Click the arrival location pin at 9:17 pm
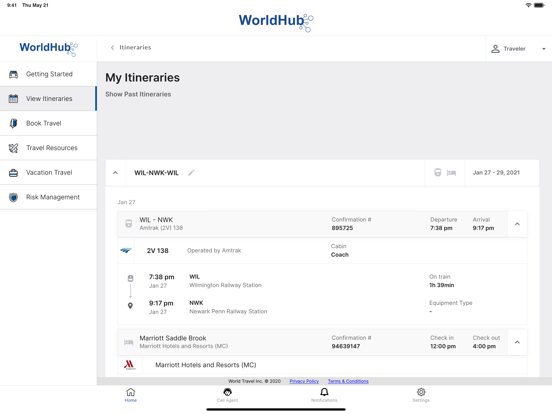Screen dimensions: 552x414 (130, 306)
